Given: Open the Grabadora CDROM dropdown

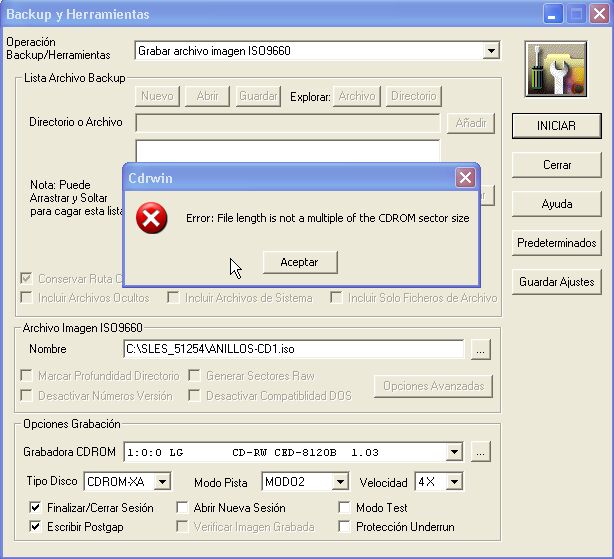Looking at the screenshot, I should (454, 452).
